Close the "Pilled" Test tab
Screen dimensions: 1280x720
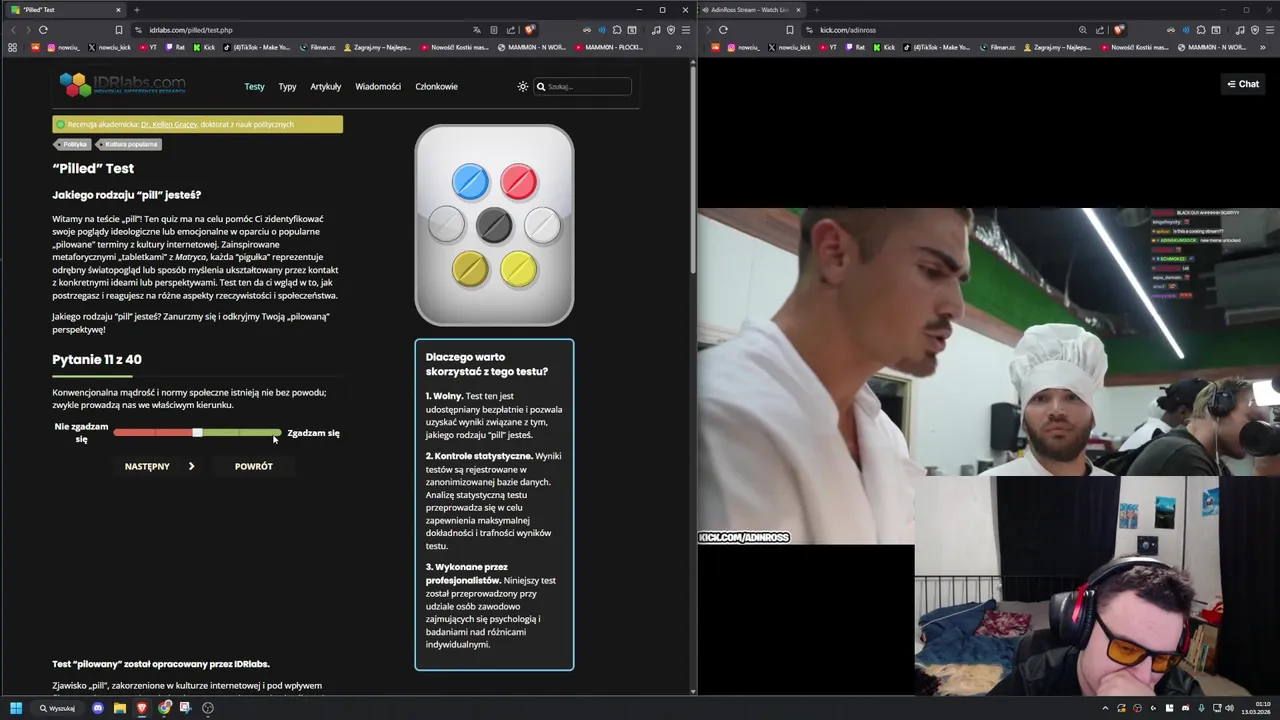(118, 10)
